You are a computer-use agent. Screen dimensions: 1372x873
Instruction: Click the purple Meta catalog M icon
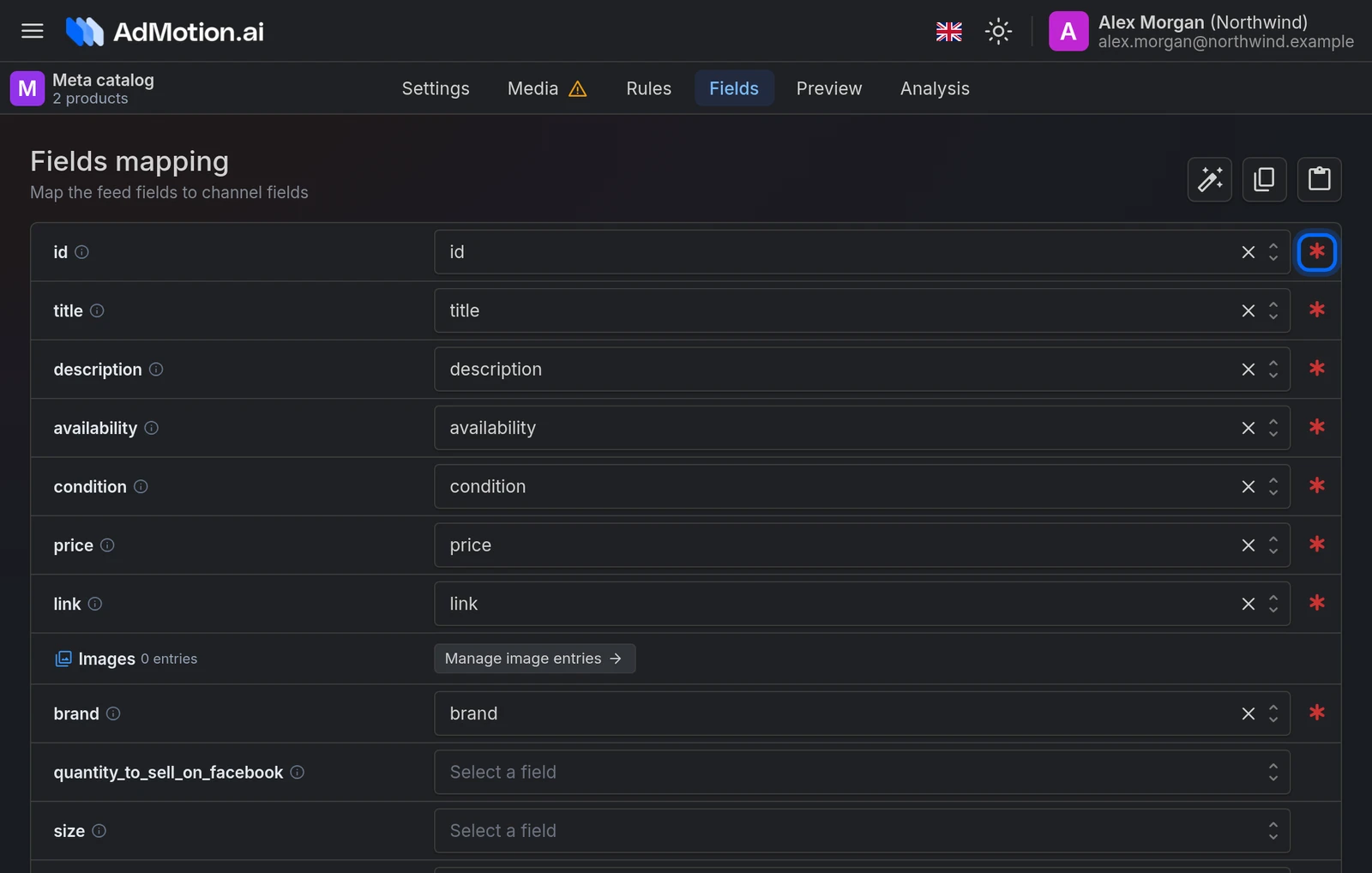[x=27, y=88]
